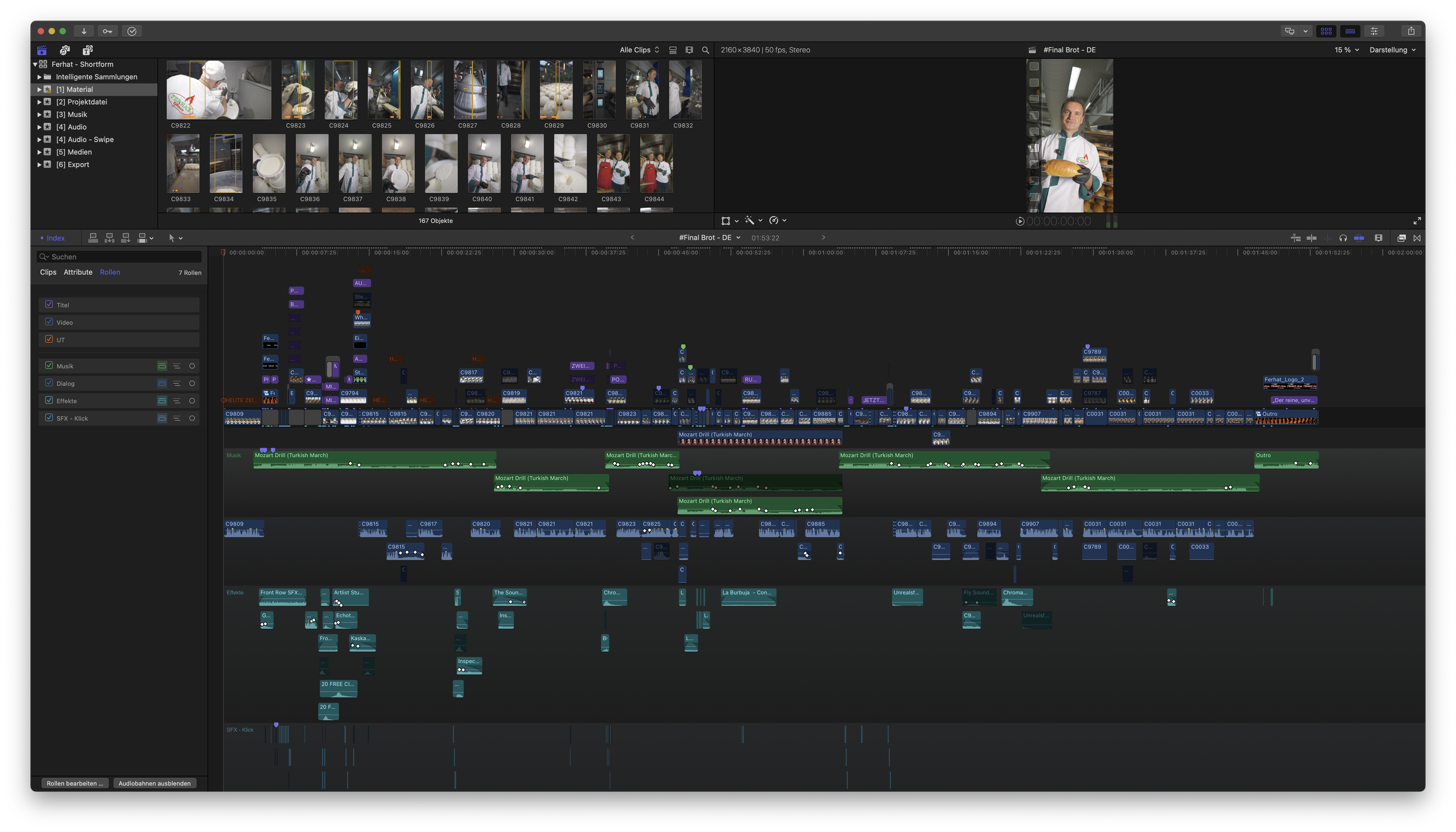Open the Alle Clips filter dropdown
This screenshot has height=832, width=1456.
click(x=639, y=50)
